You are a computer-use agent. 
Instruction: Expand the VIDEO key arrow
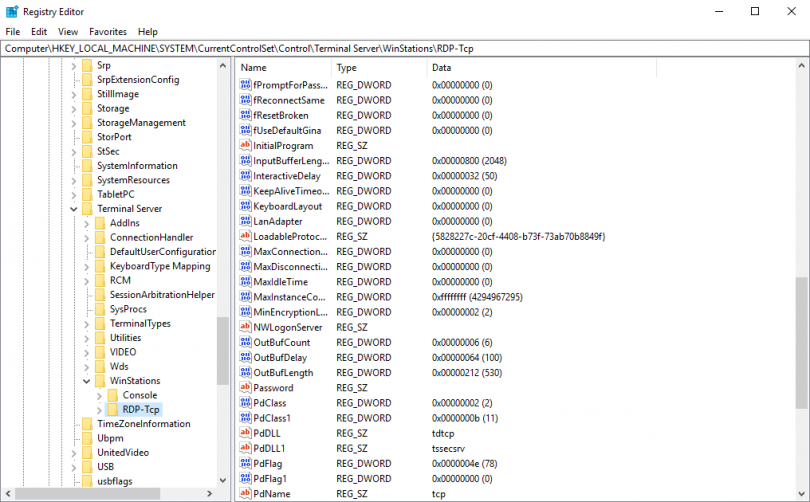[x=86, y=352]
